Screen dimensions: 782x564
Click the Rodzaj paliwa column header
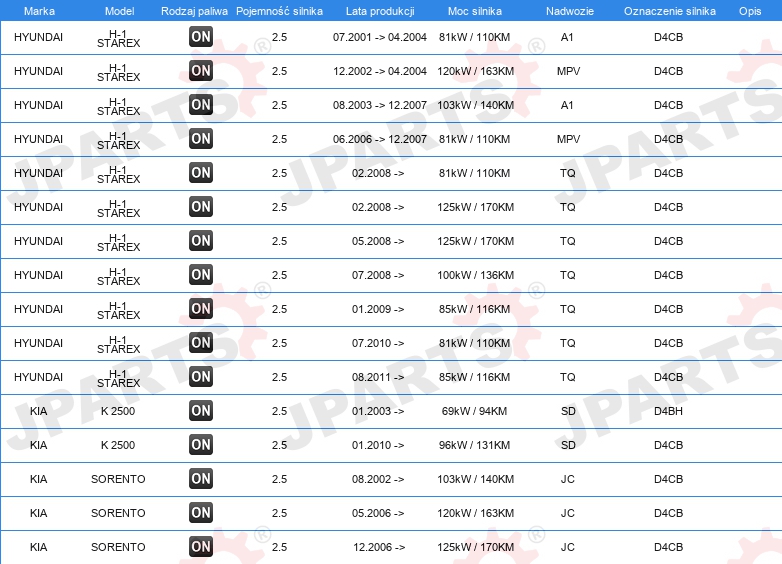pos(194,11)
